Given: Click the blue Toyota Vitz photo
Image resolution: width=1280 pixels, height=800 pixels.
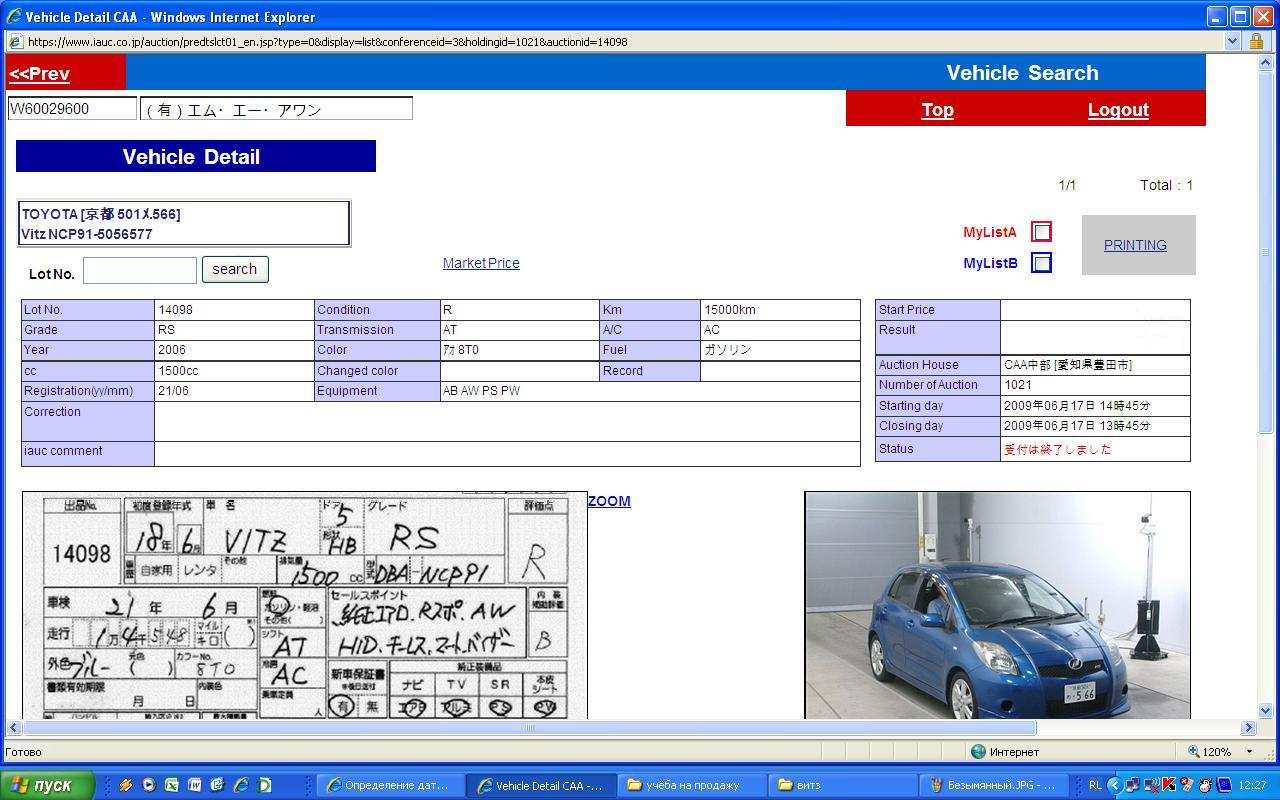Looking at the screenshot, I should (997, 605).
